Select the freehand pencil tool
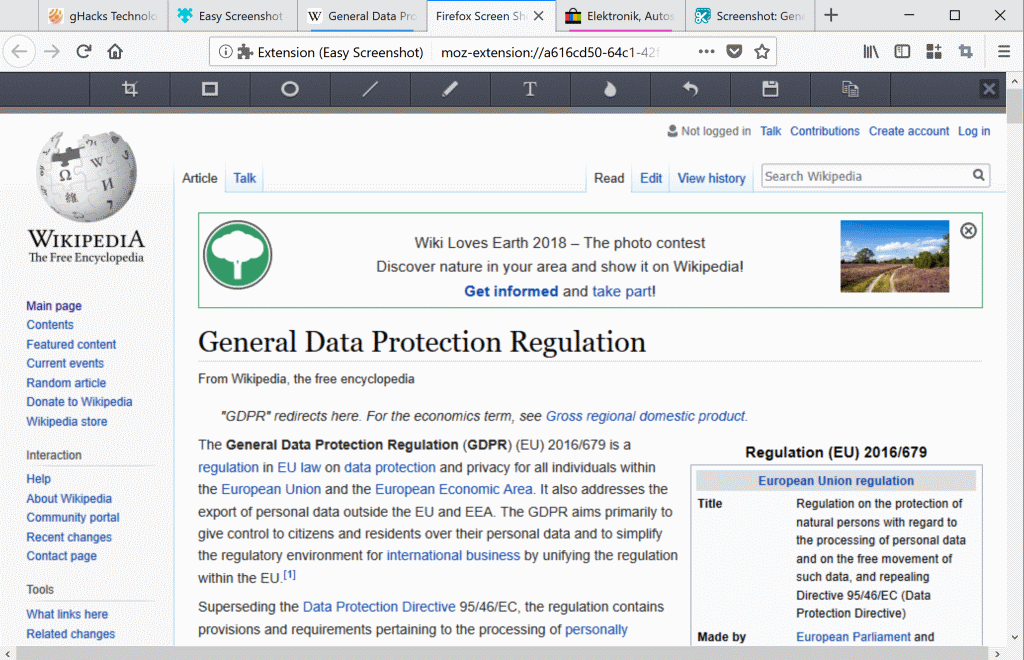Viewport: 1024px width, 660px height. [x=450, y=89]
